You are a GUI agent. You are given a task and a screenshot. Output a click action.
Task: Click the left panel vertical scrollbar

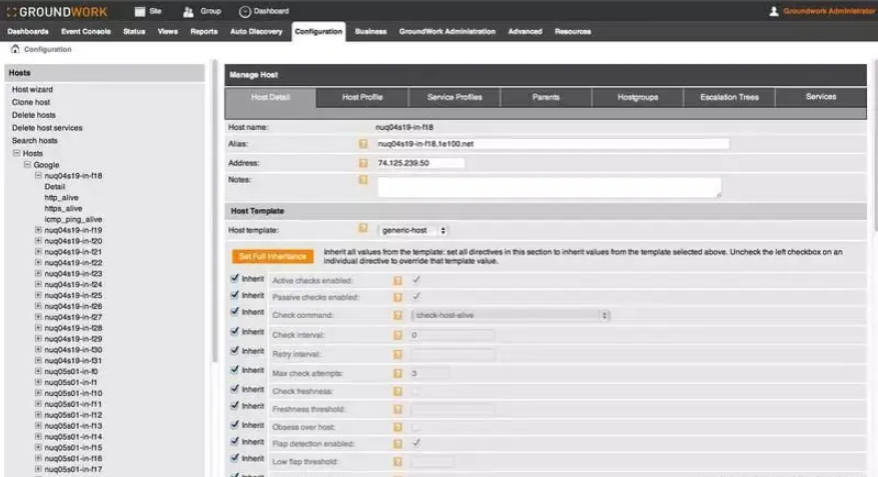pyautogui.click(x=214, y=213)
